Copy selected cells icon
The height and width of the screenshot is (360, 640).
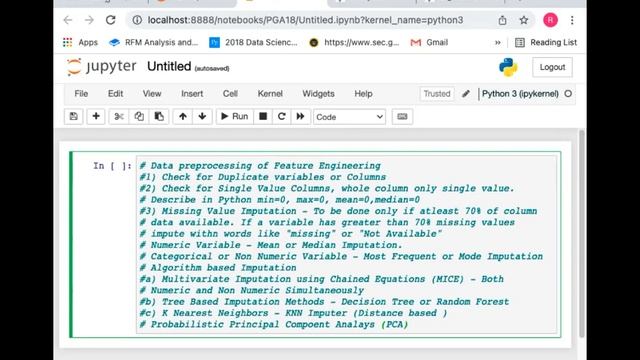(x=139, y=117)
